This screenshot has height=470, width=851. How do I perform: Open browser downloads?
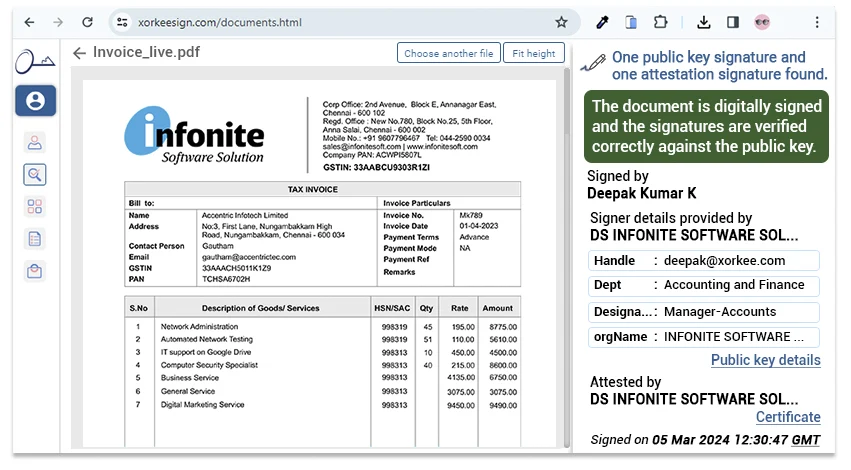[704, 22]
